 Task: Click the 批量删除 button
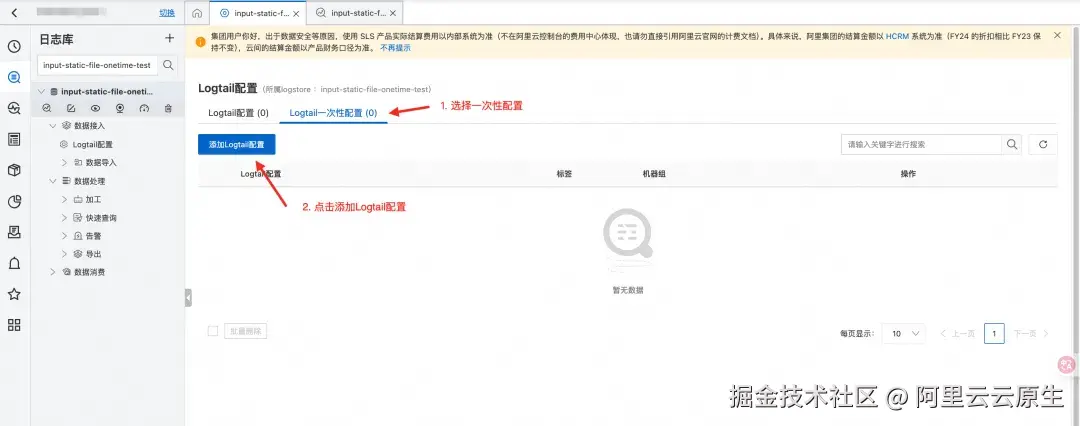pos(246,331)
